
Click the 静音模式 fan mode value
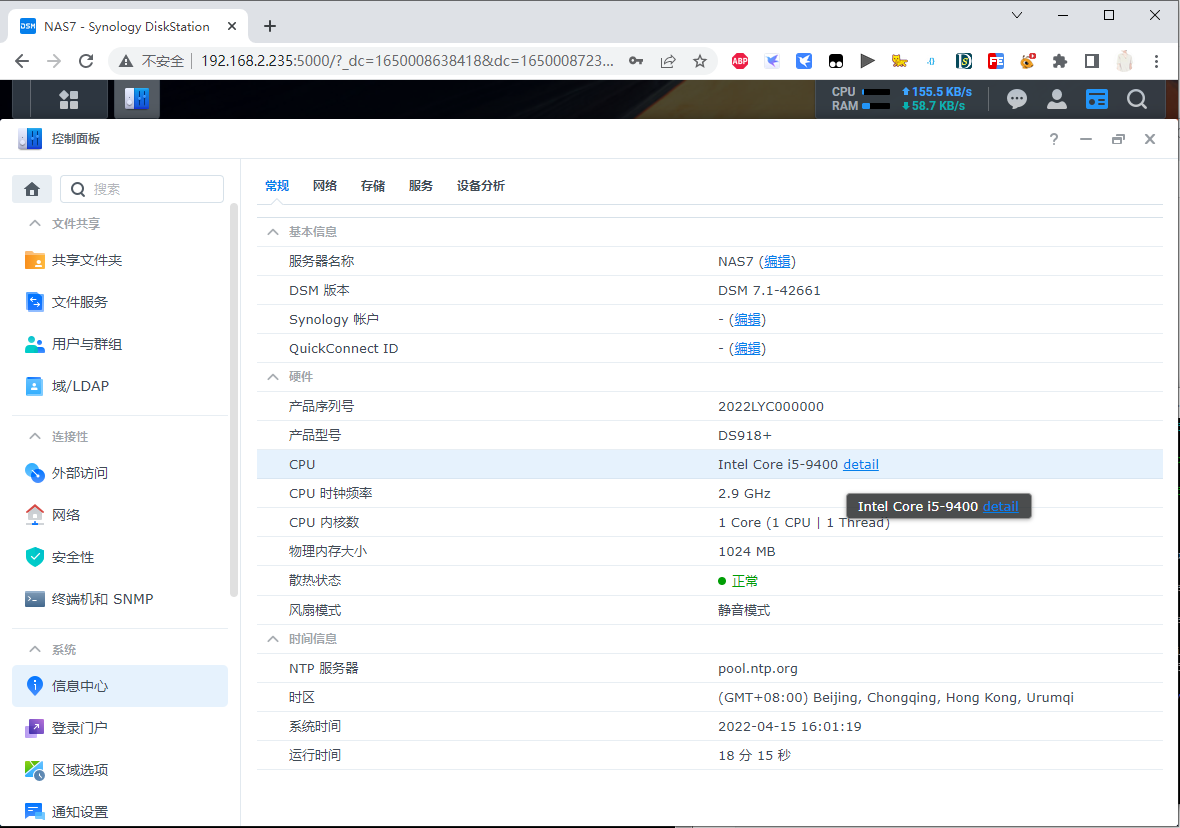pos(744,610)
